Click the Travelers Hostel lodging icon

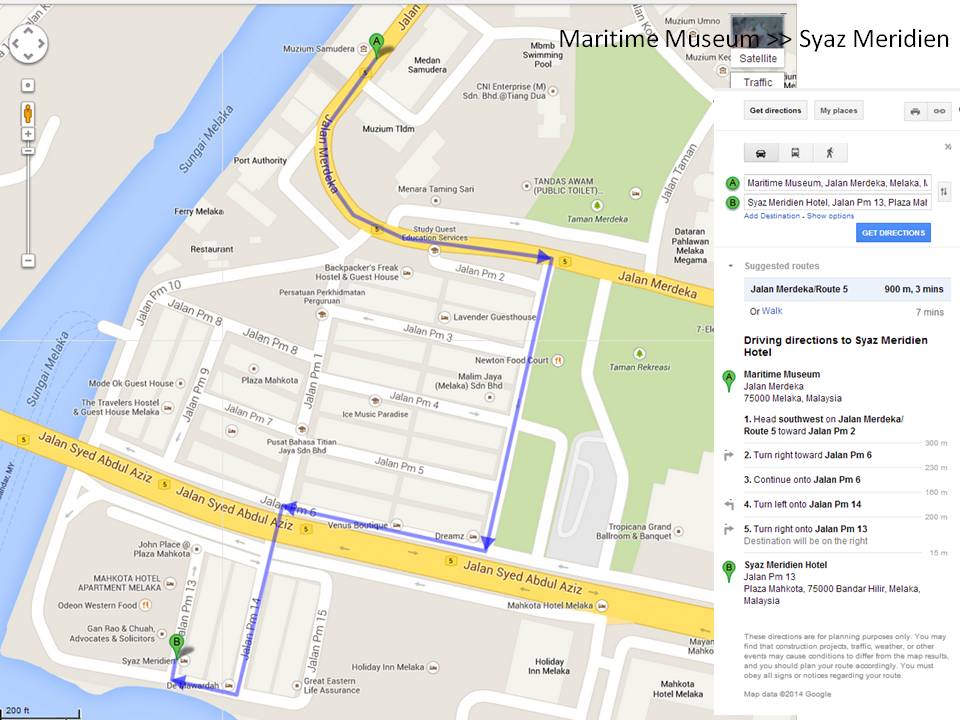(168, 408)
